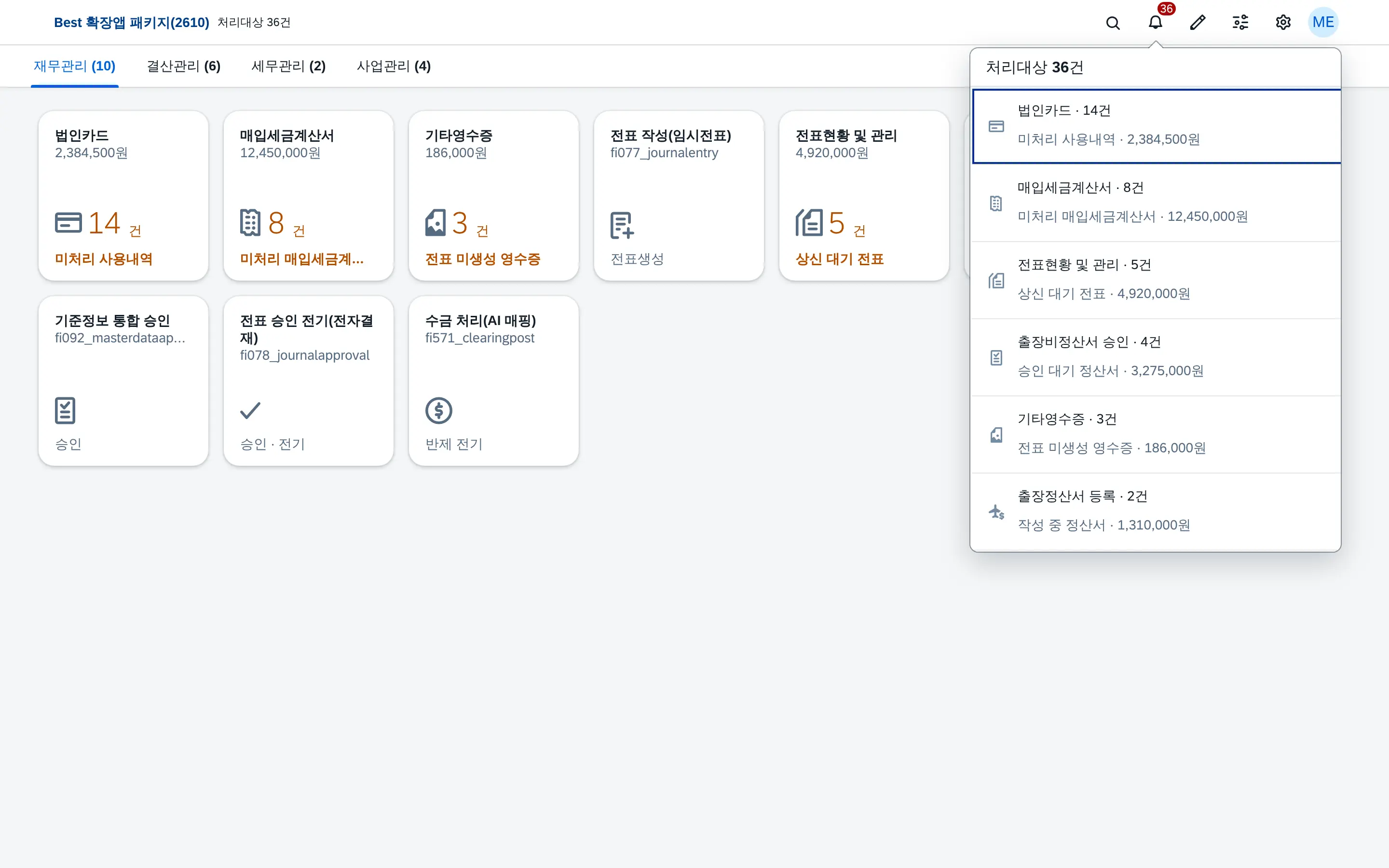The width and height of the screenshot is (1389, 868).
Task: Open the 기준정보 통합 승인 tile
Action: click(x=123, y=380)
